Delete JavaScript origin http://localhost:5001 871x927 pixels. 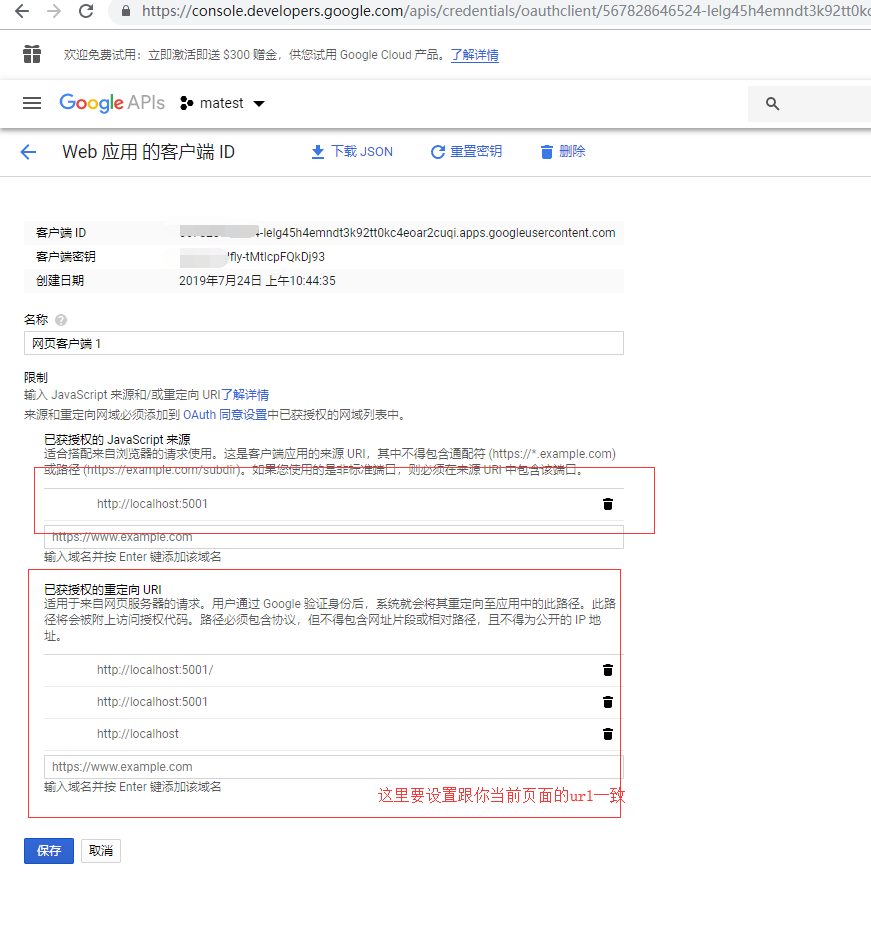[608, 504]
